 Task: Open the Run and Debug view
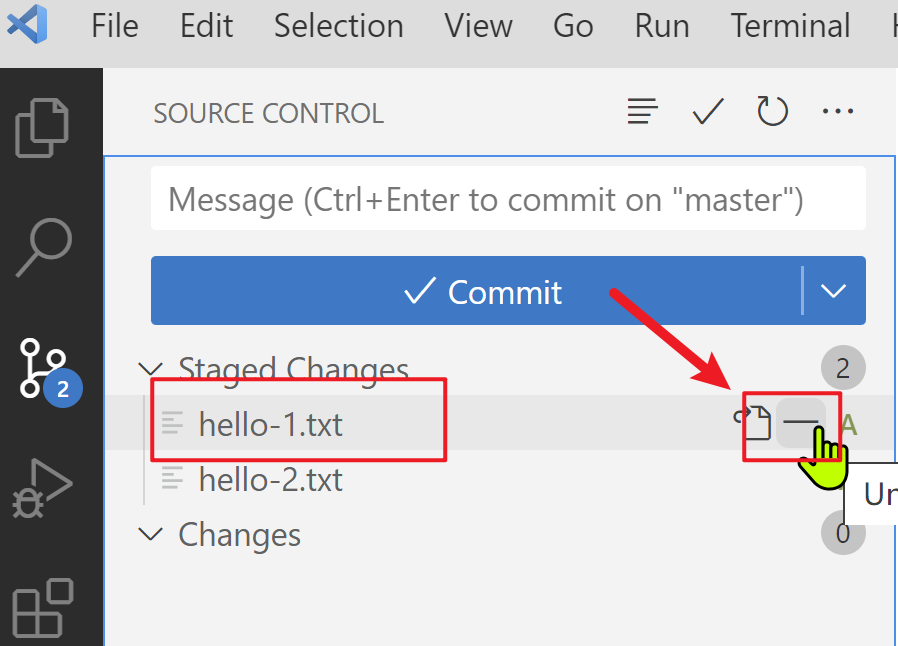(x=42, y=489)
